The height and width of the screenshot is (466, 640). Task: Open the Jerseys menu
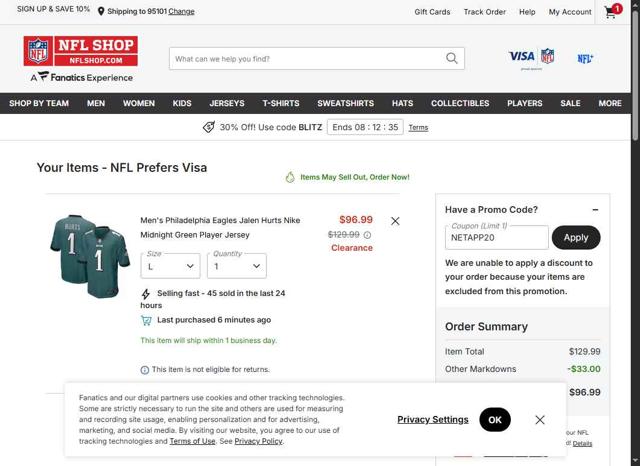pos(227,103)
